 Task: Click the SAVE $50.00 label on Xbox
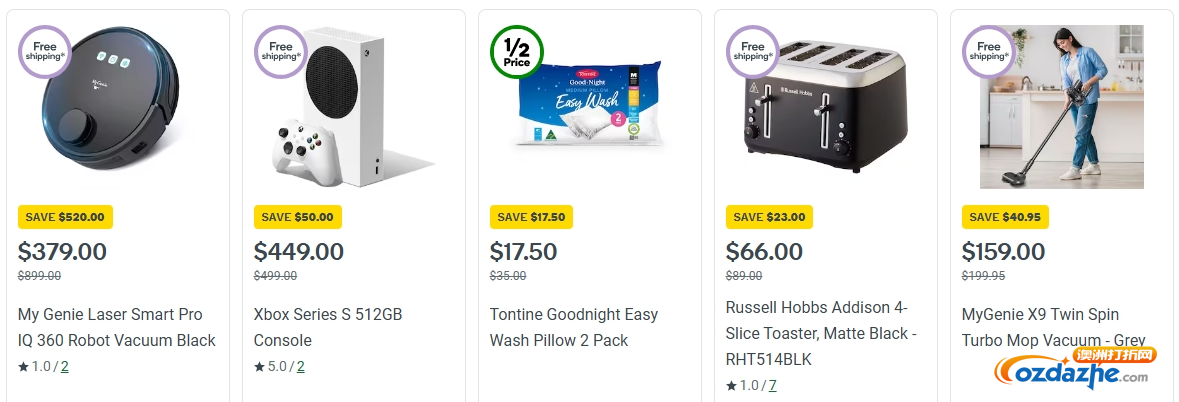point(298,217)
